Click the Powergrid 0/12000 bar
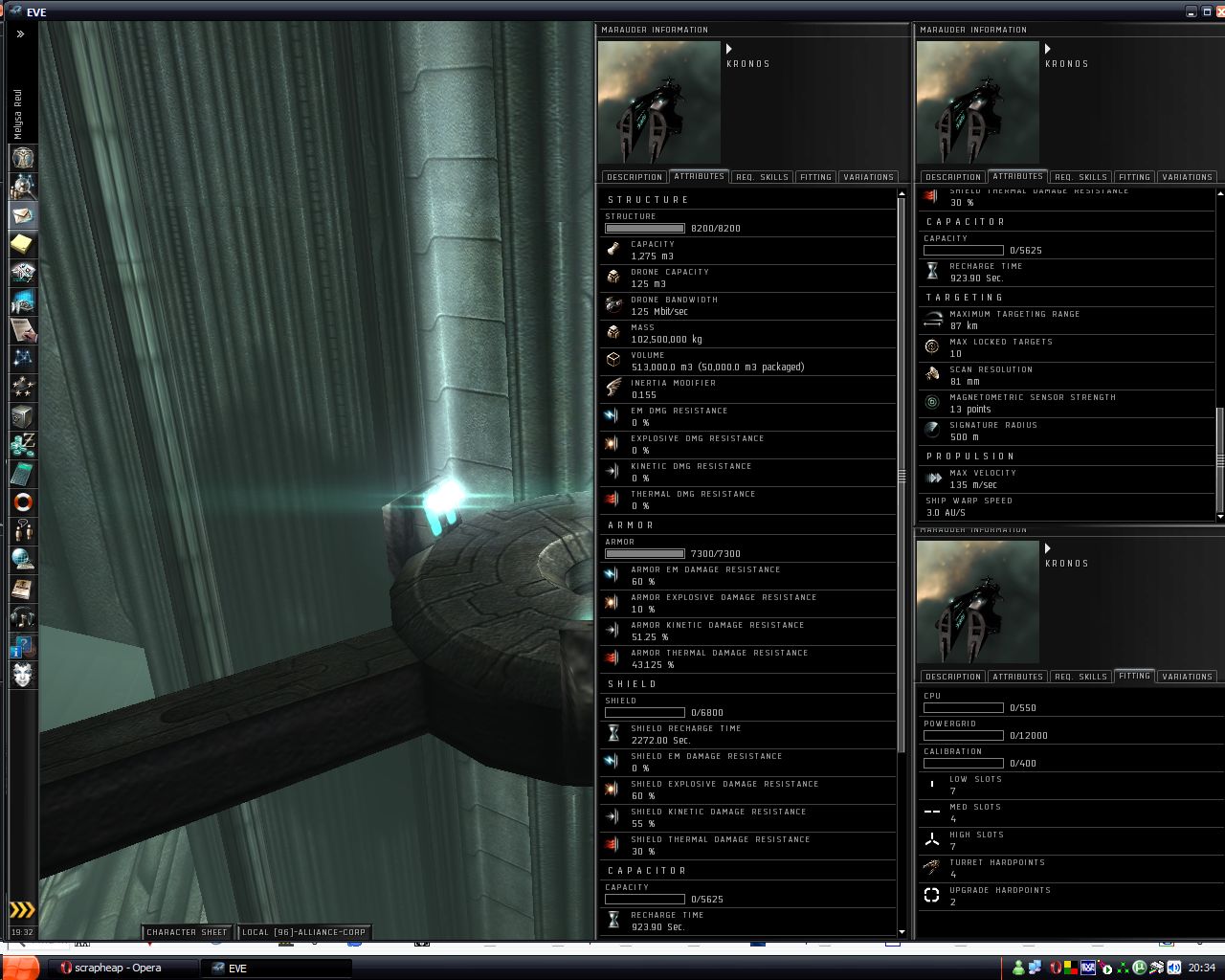 click(x=964, y=736)
